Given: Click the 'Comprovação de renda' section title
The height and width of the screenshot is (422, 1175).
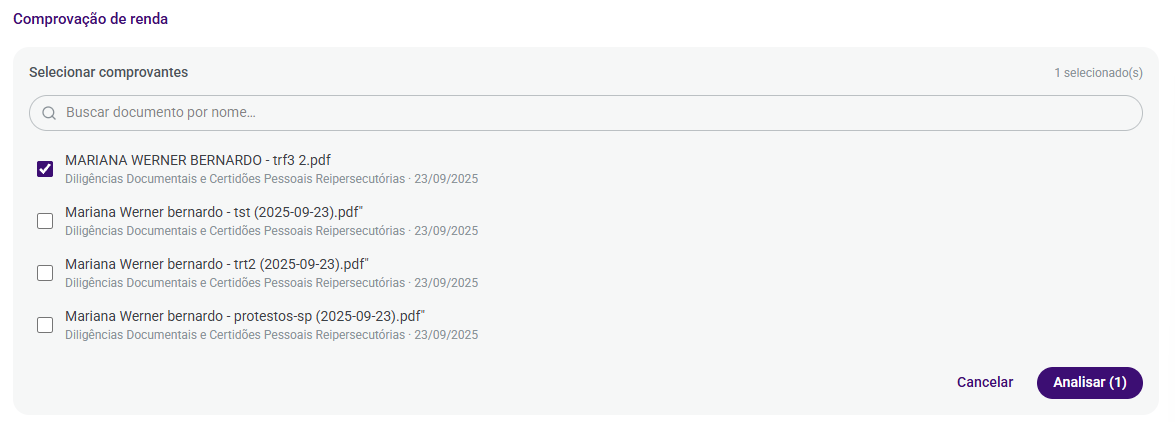Looking at the screenshot, I should [x=91, y=19].
